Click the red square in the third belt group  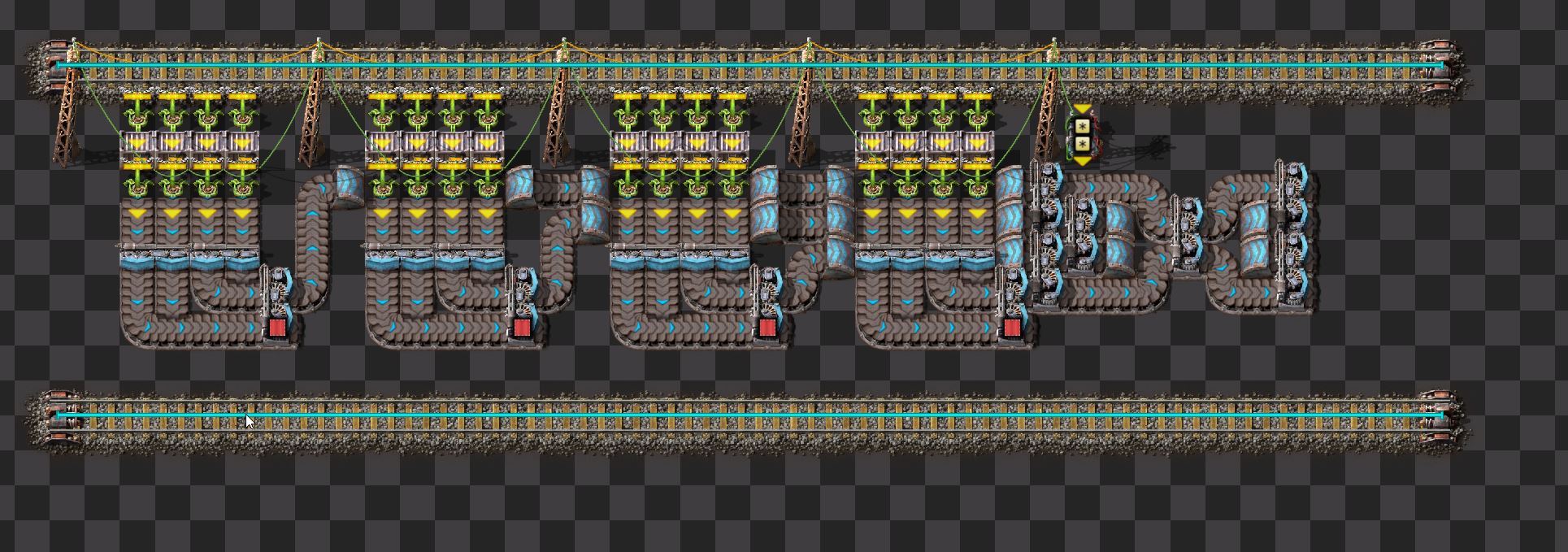pos(767,328)
